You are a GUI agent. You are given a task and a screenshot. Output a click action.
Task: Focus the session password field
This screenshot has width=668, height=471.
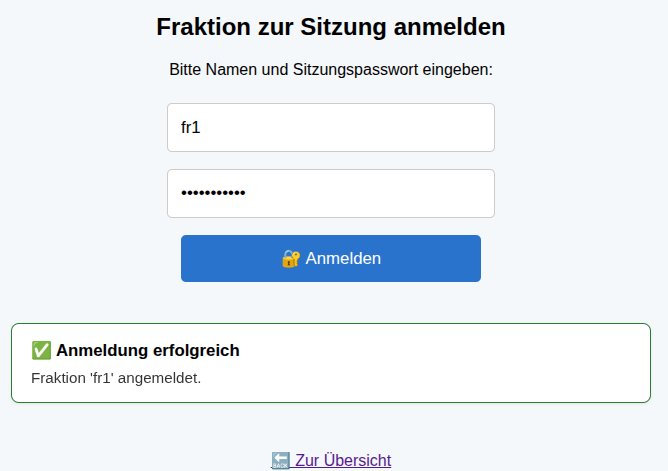pyautogui.click(x=330, y=193)
